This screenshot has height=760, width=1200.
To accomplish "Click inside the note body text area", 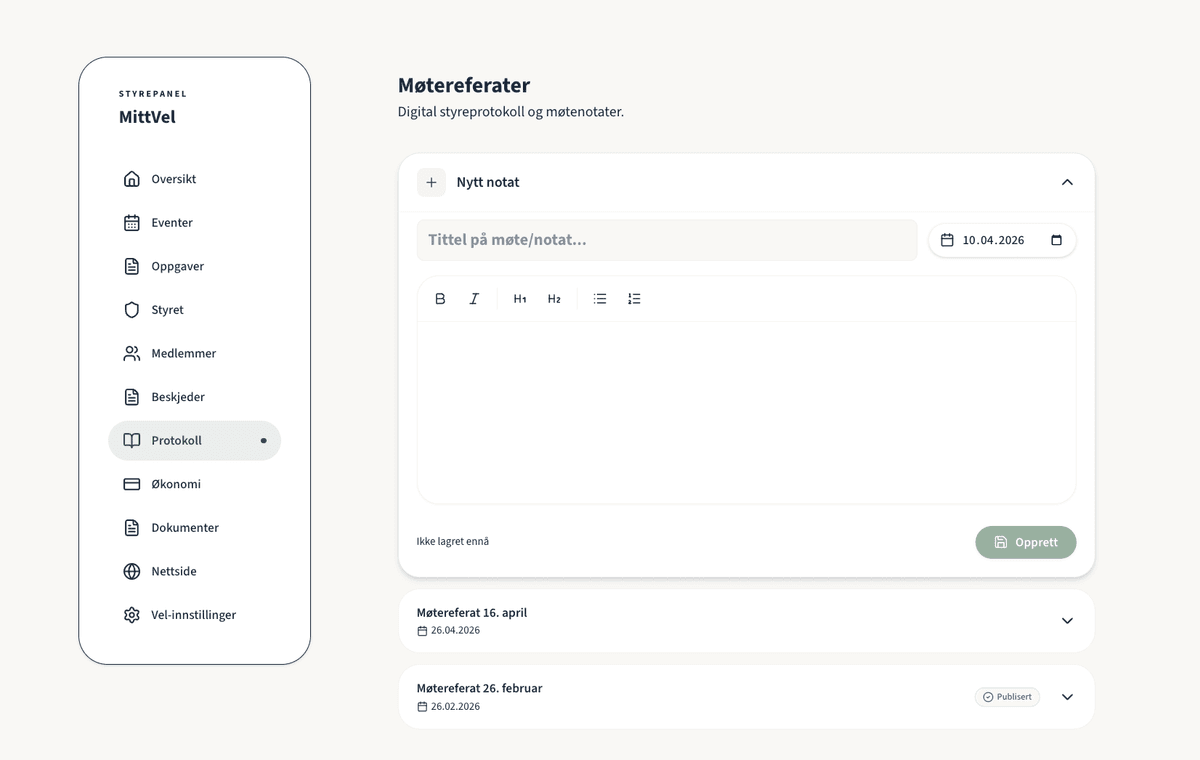I will pos(746,412).
